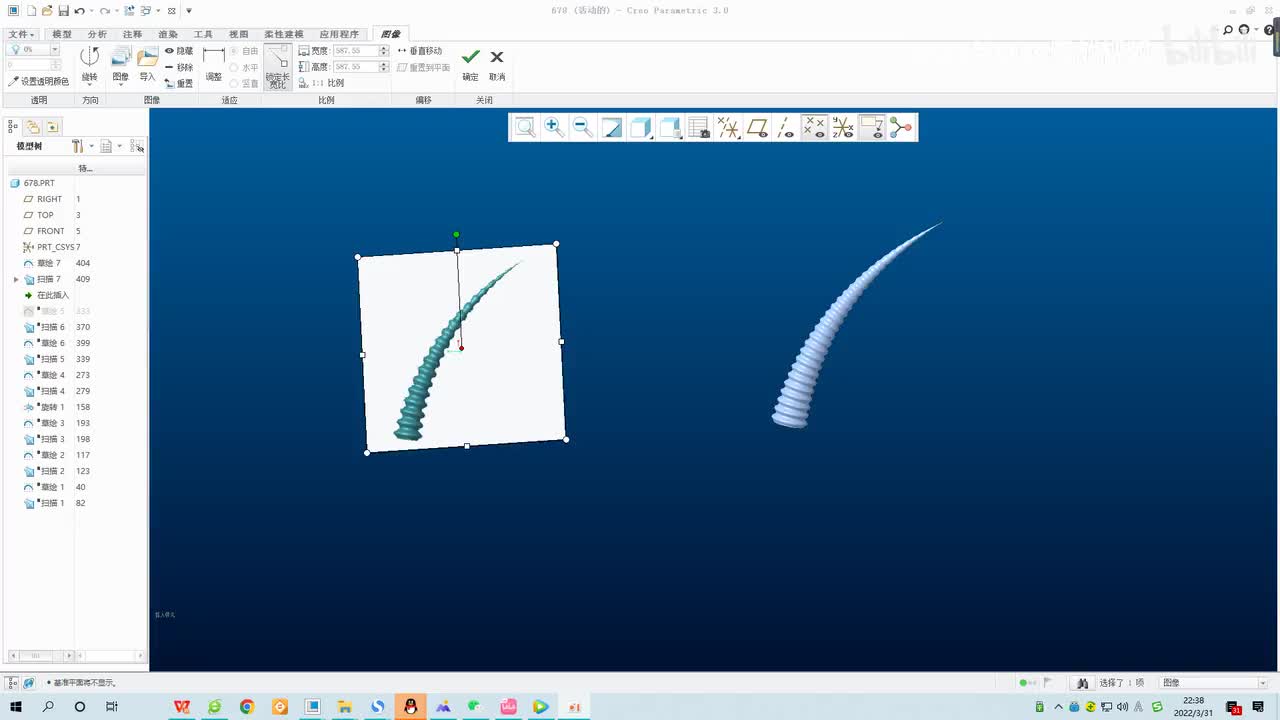Click 隐藏 to hide the image
This screenshot has width=1280, height=720.
point(179,51)
